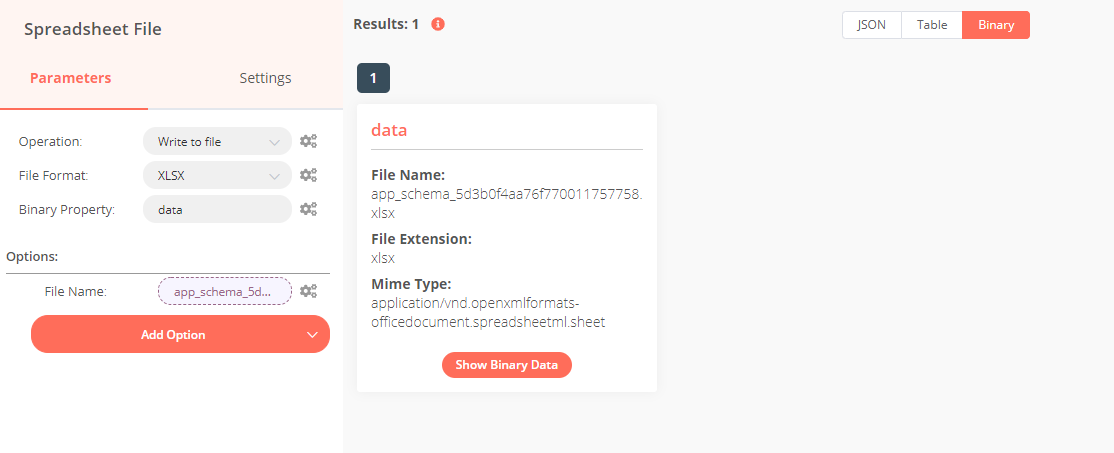Open the File Format XLSX dropdown
The width and height of the screenshot is (1114, 453).
(x=217, y=176)
